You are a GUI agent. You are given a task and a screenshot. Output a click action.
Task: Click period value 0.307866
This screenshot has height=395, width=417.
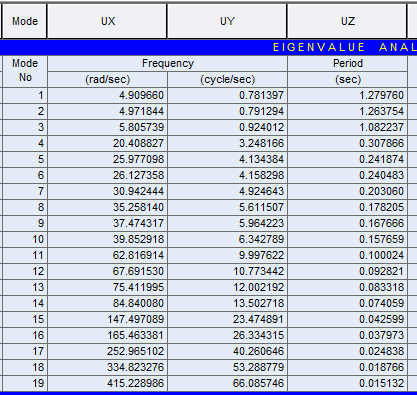[x=347, y=143]
